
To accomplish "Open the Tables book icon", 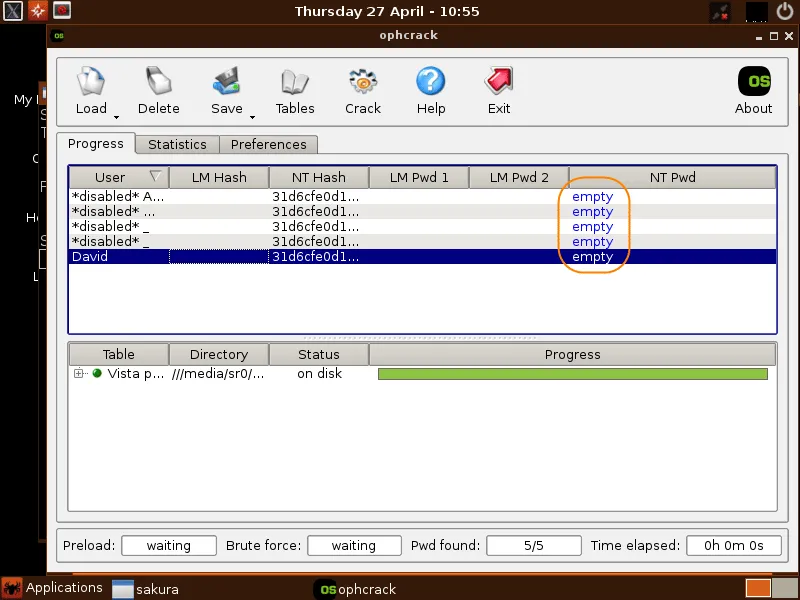I will pyautogui.click(x=295, y=82).
